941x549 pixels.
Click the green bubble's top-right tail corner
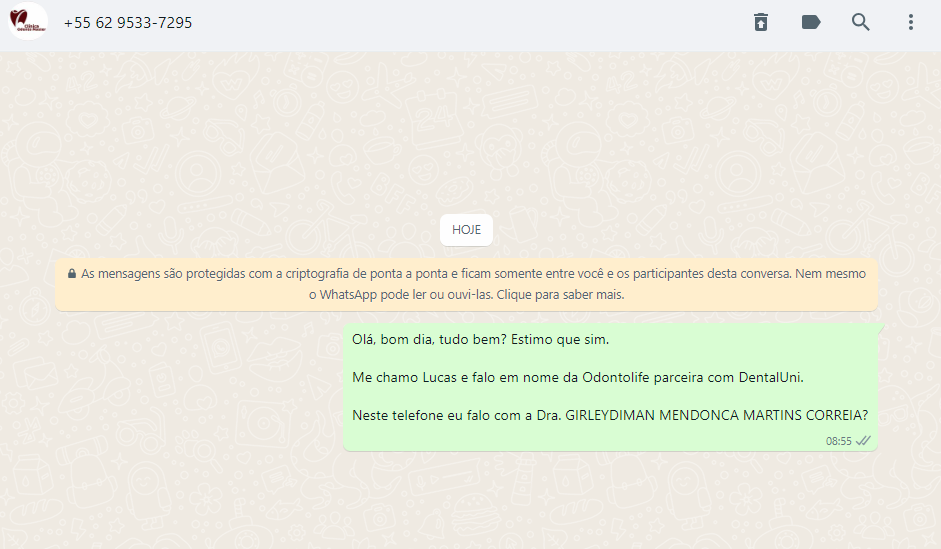point(880,327)
